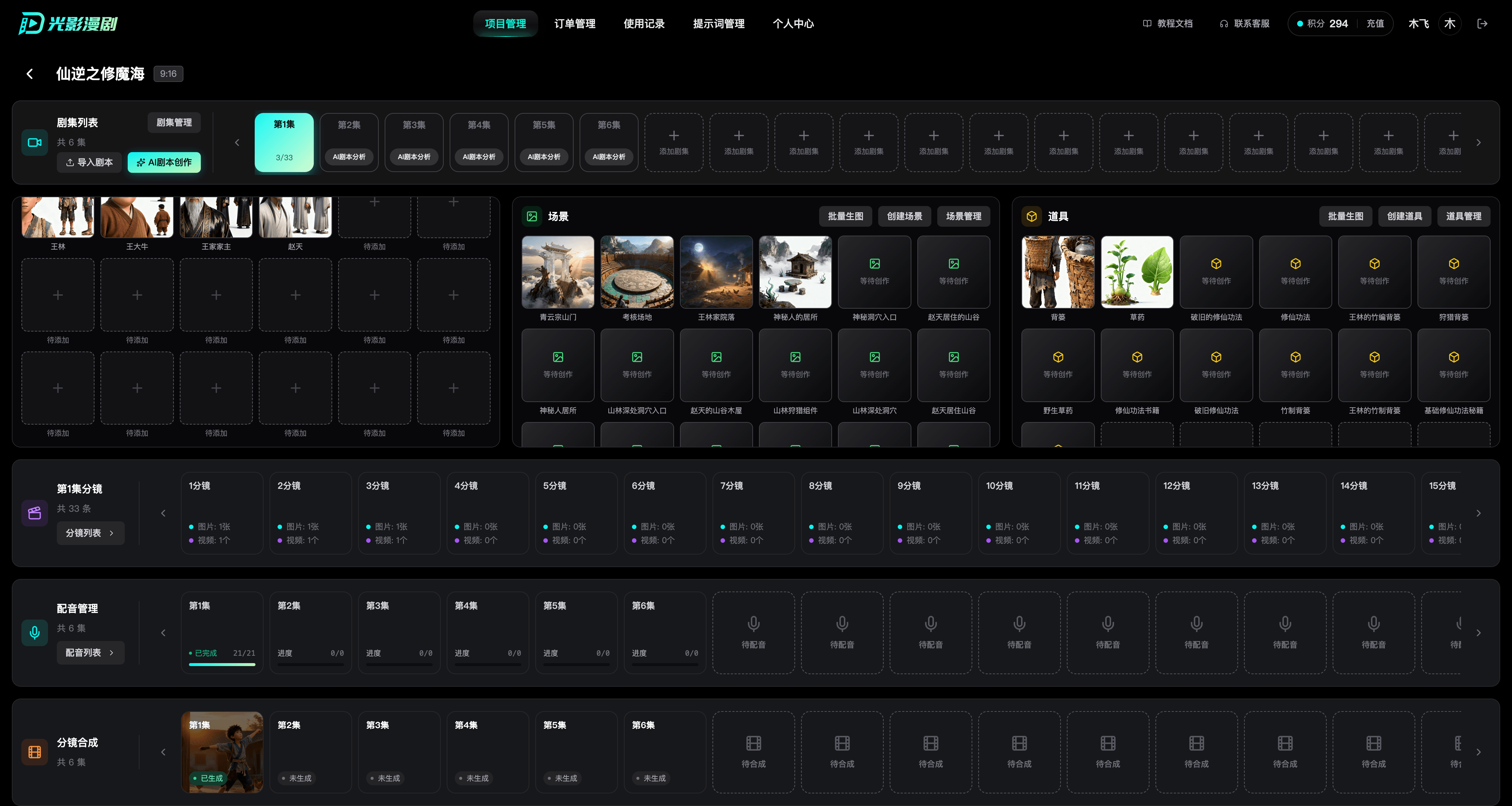Screen dimensions: 1512x806
Task: Switch to the 使用记录 tab
Action: (644, 24)
